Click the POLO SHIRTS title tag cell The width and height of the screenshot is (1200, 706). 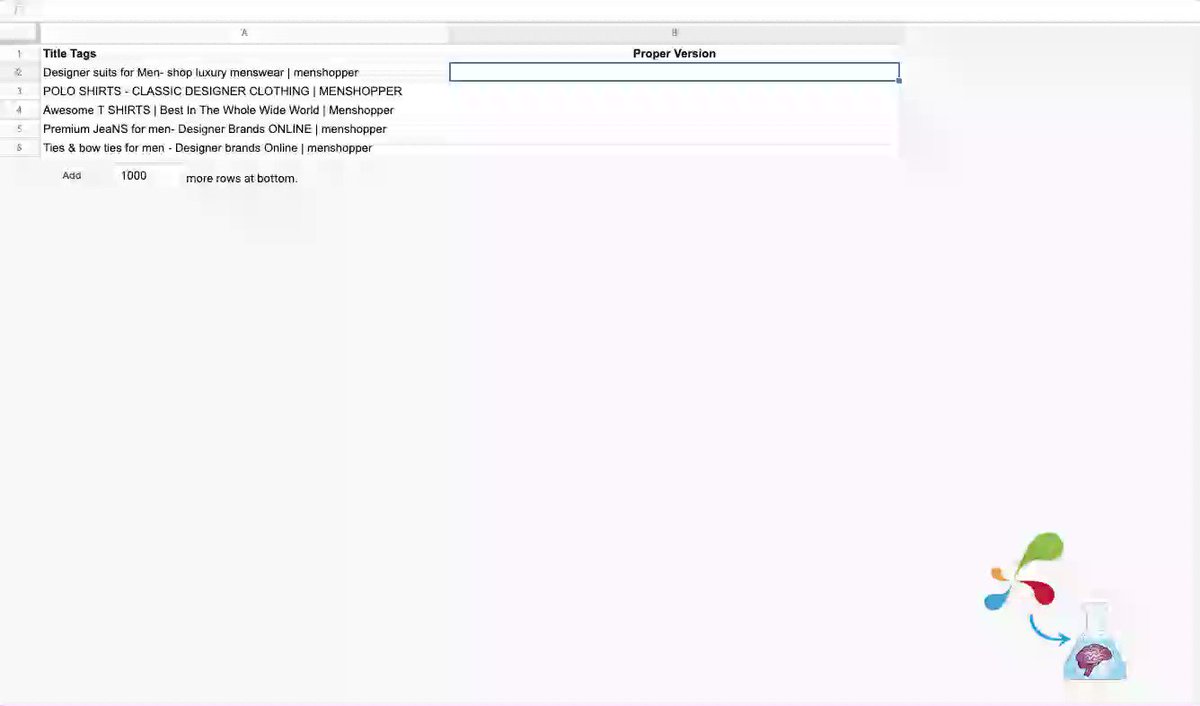click(x=244, y=91)
